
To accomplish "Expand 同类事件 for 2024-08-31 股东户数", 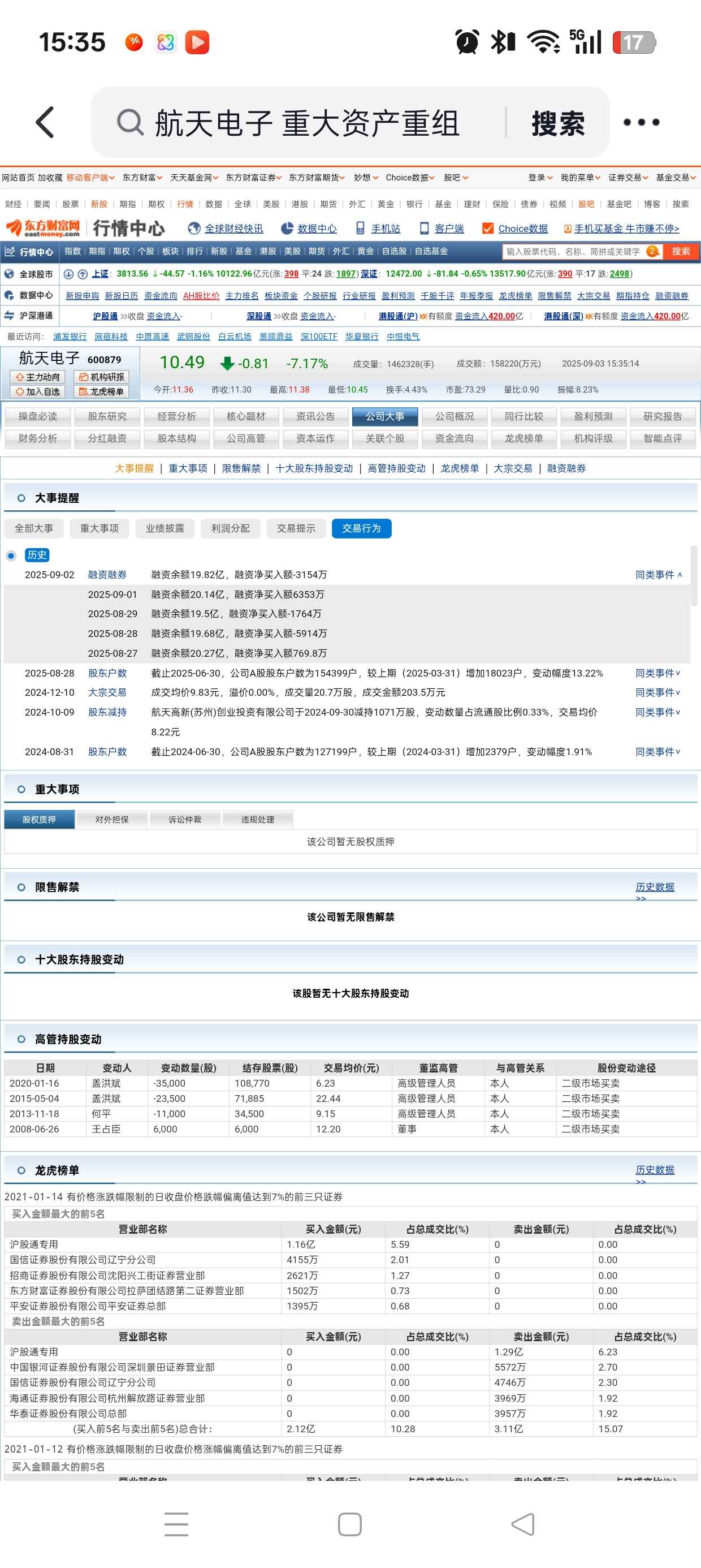I will pos(659,752).
